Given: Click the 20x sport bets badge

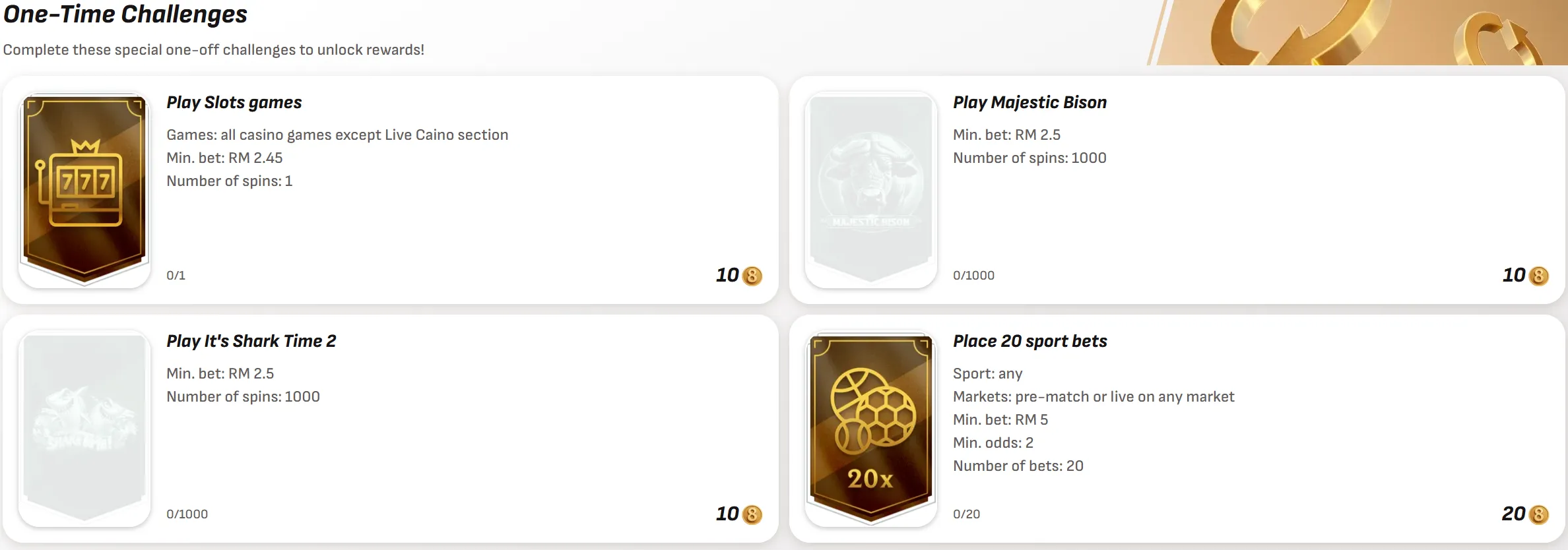Looking at the screenshot, I should (x=871, y=428).
